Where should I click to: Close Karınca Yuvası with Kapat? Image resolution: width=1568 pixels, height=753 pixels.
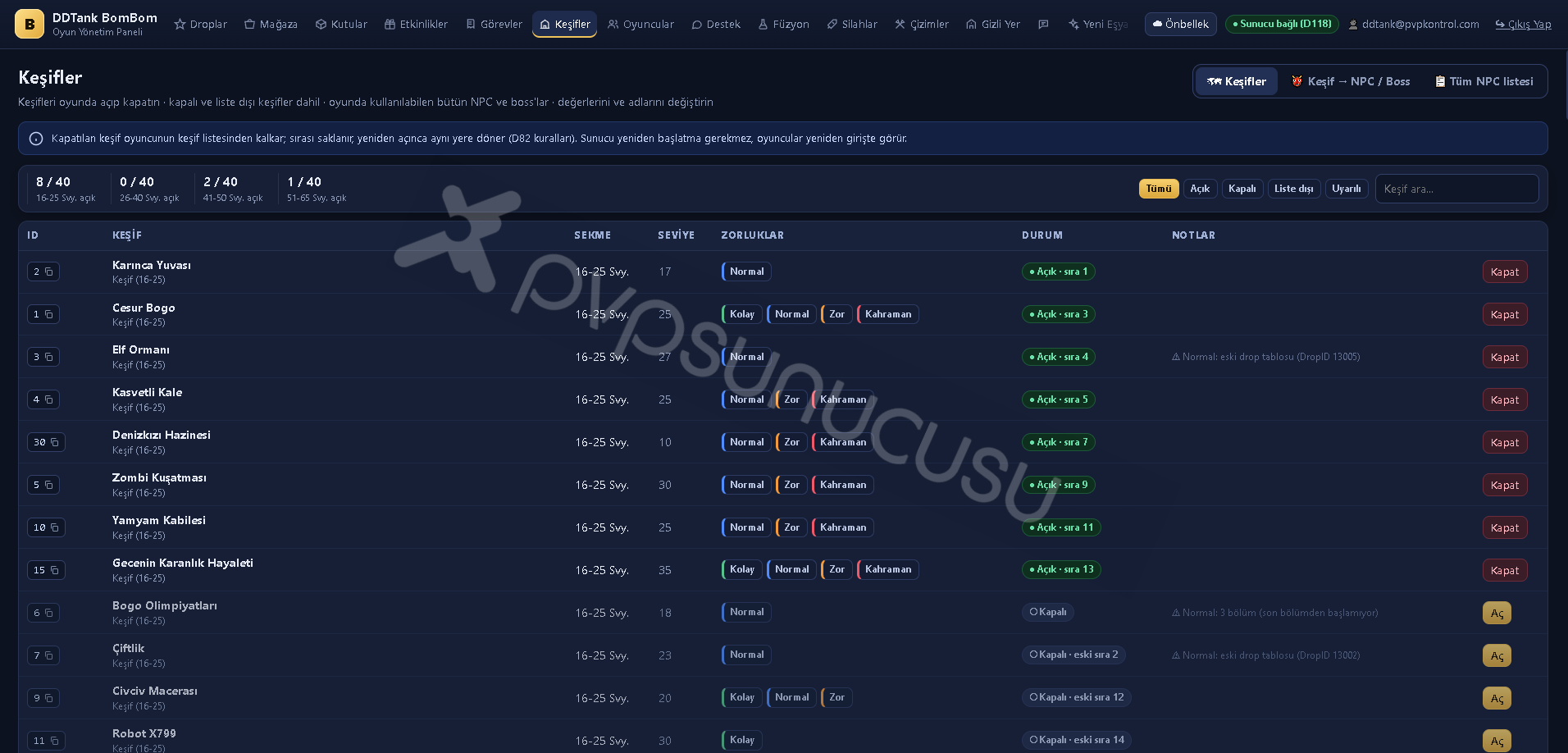[x=1504, y=272]
